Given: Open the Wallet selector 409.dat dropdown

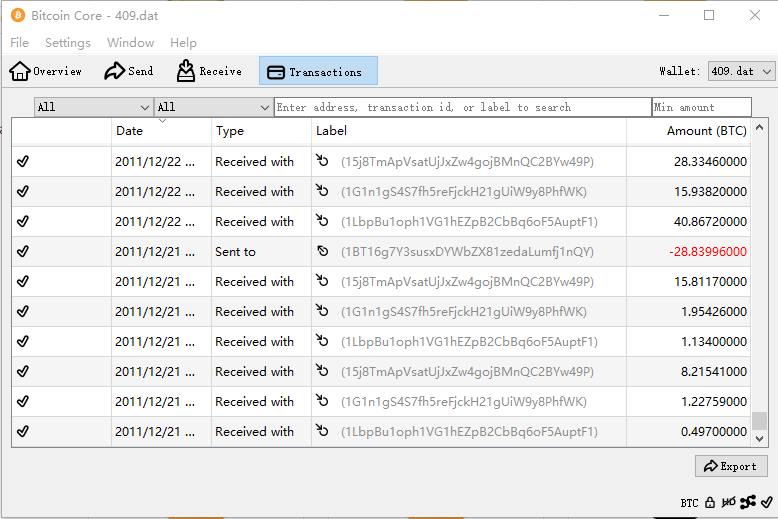Looking at the screenshot, I should click(741, 72).
